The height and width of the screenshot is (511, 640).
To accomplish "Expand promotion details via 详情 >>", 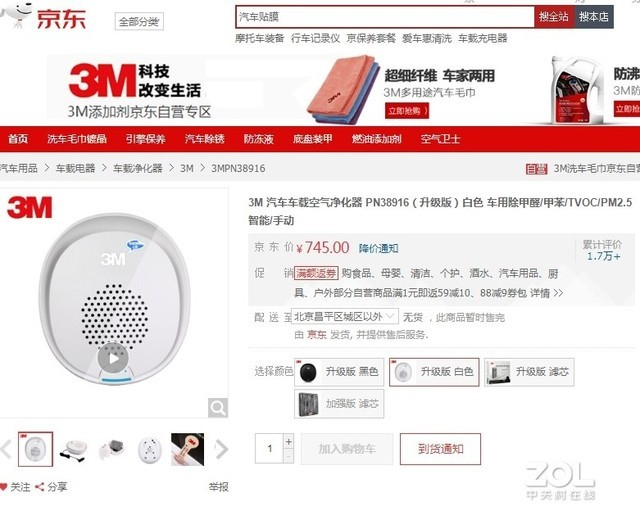I will tap(547, 293).
